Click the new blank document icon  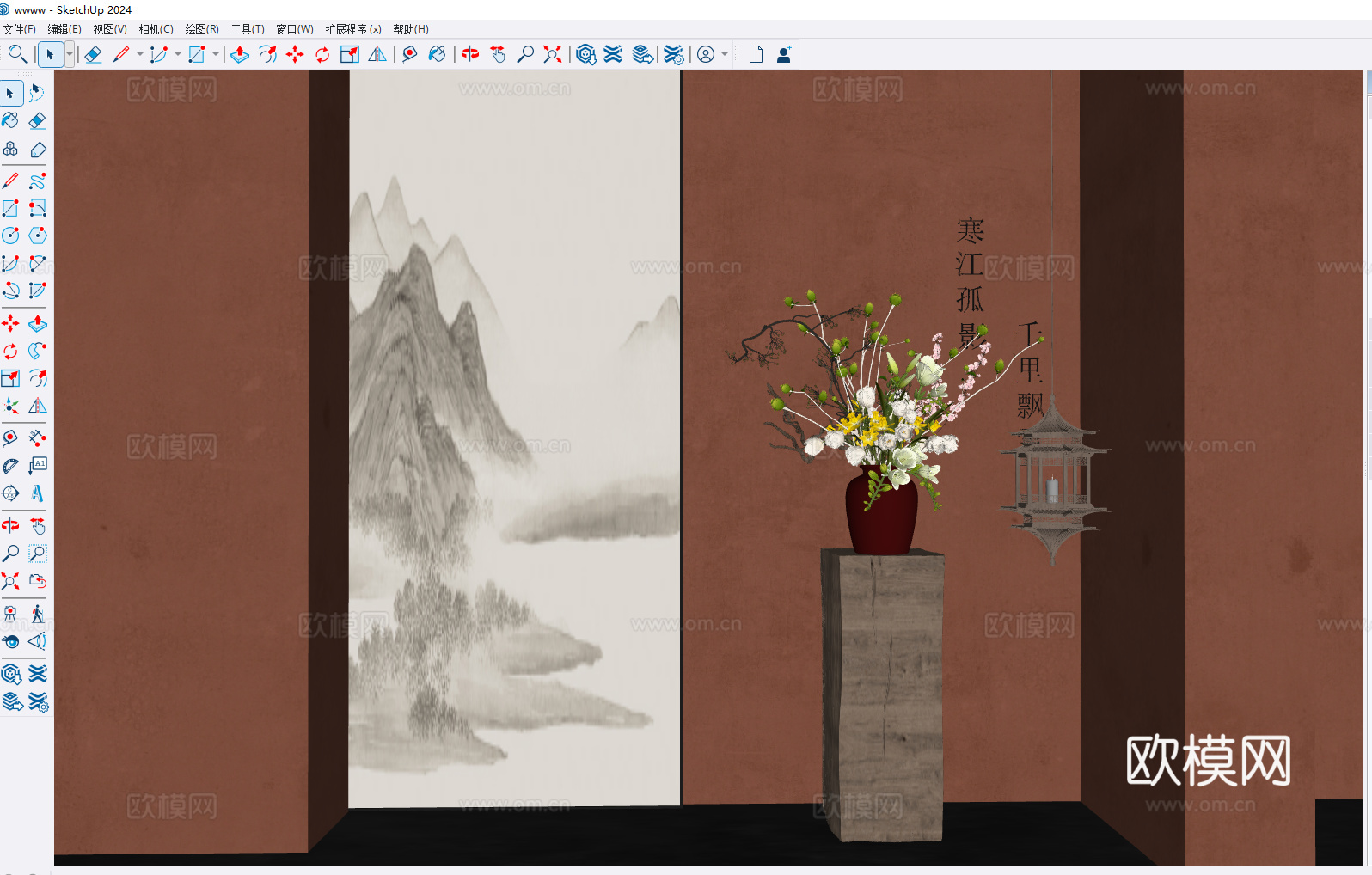pyautogui.click(x=756, y=54)
